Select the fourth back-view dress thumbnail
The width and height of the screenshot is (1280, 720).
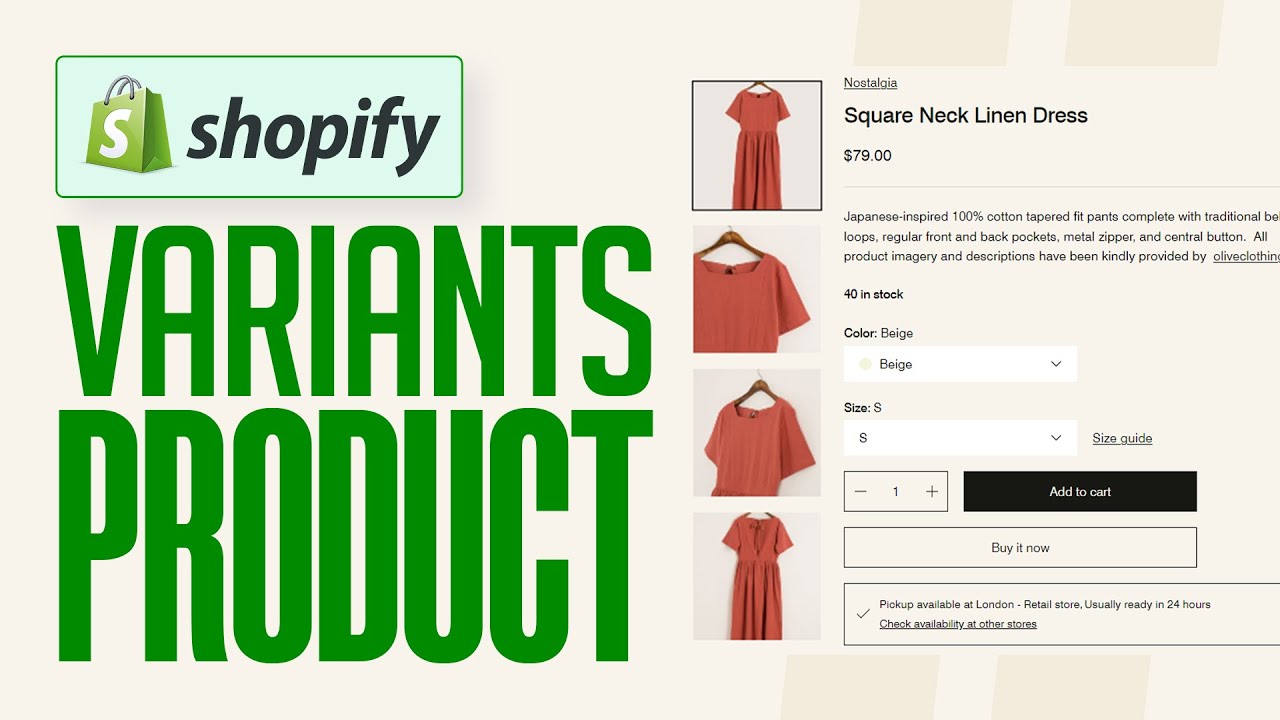[757, 576]
